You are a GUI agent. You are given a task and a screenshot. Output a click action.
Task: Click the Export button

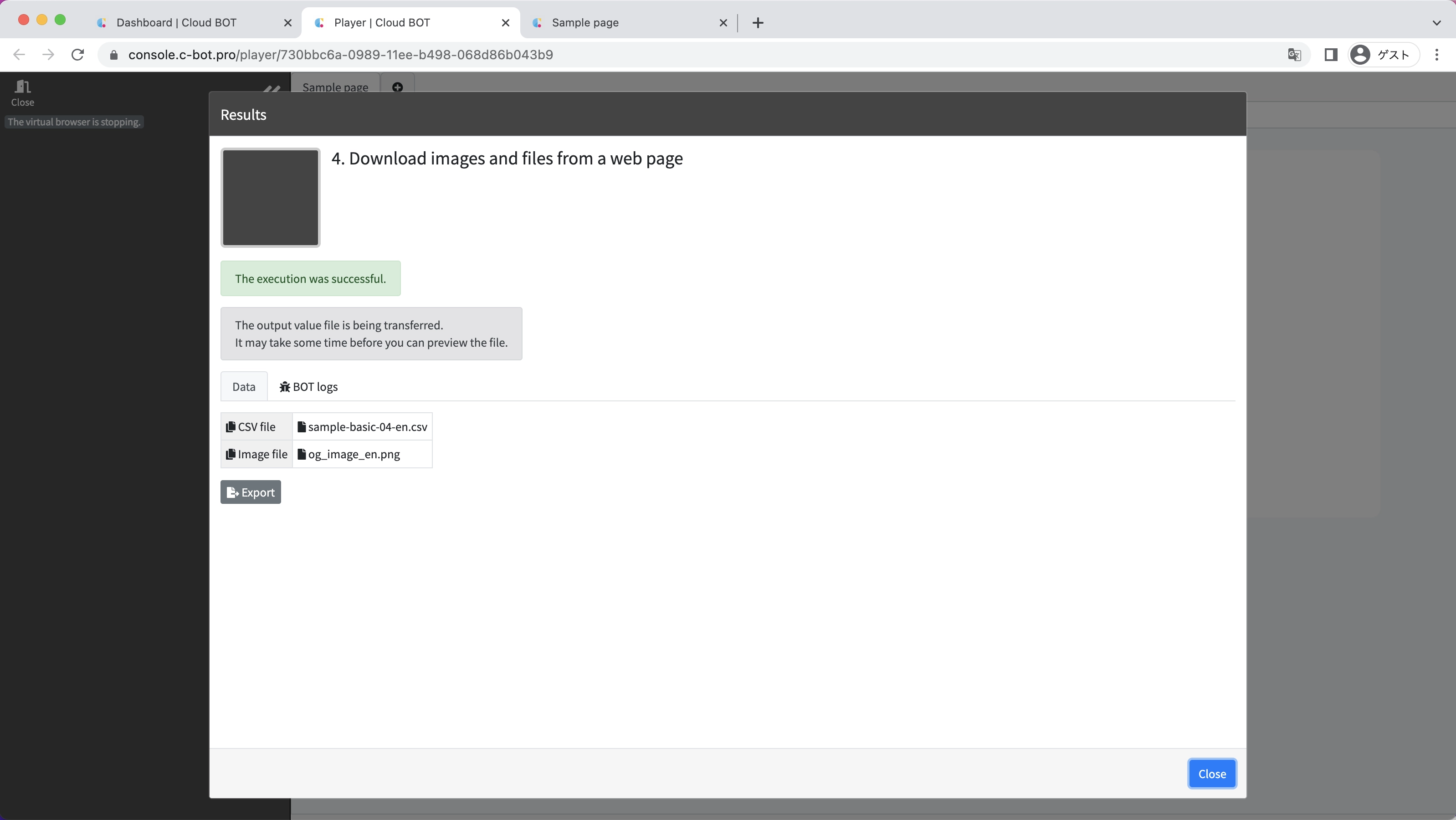pos(251,492)
